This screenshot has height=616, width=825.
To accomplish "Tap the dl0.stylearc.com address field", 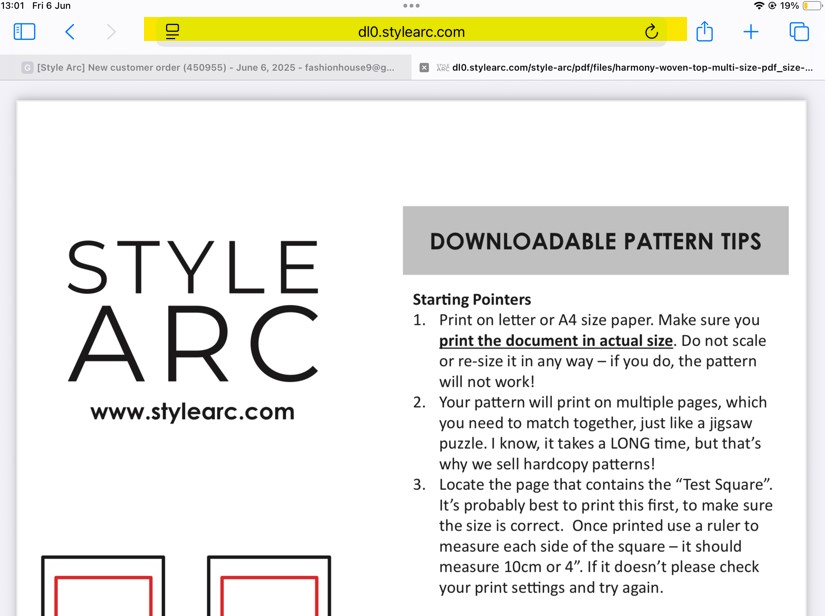I will pos(411,32).
